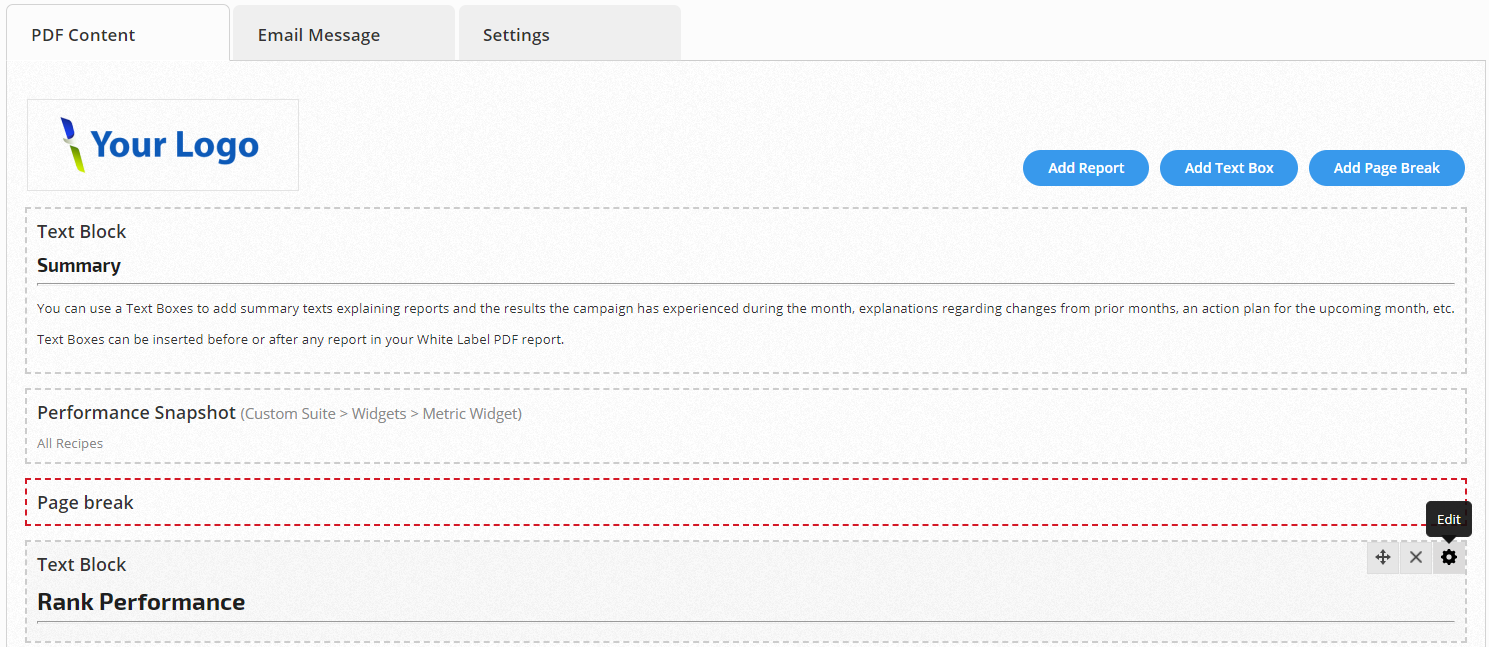The height and width of the screenshot is (647, 1489).
Task: Go to the Settings tab
Action: 516,35
